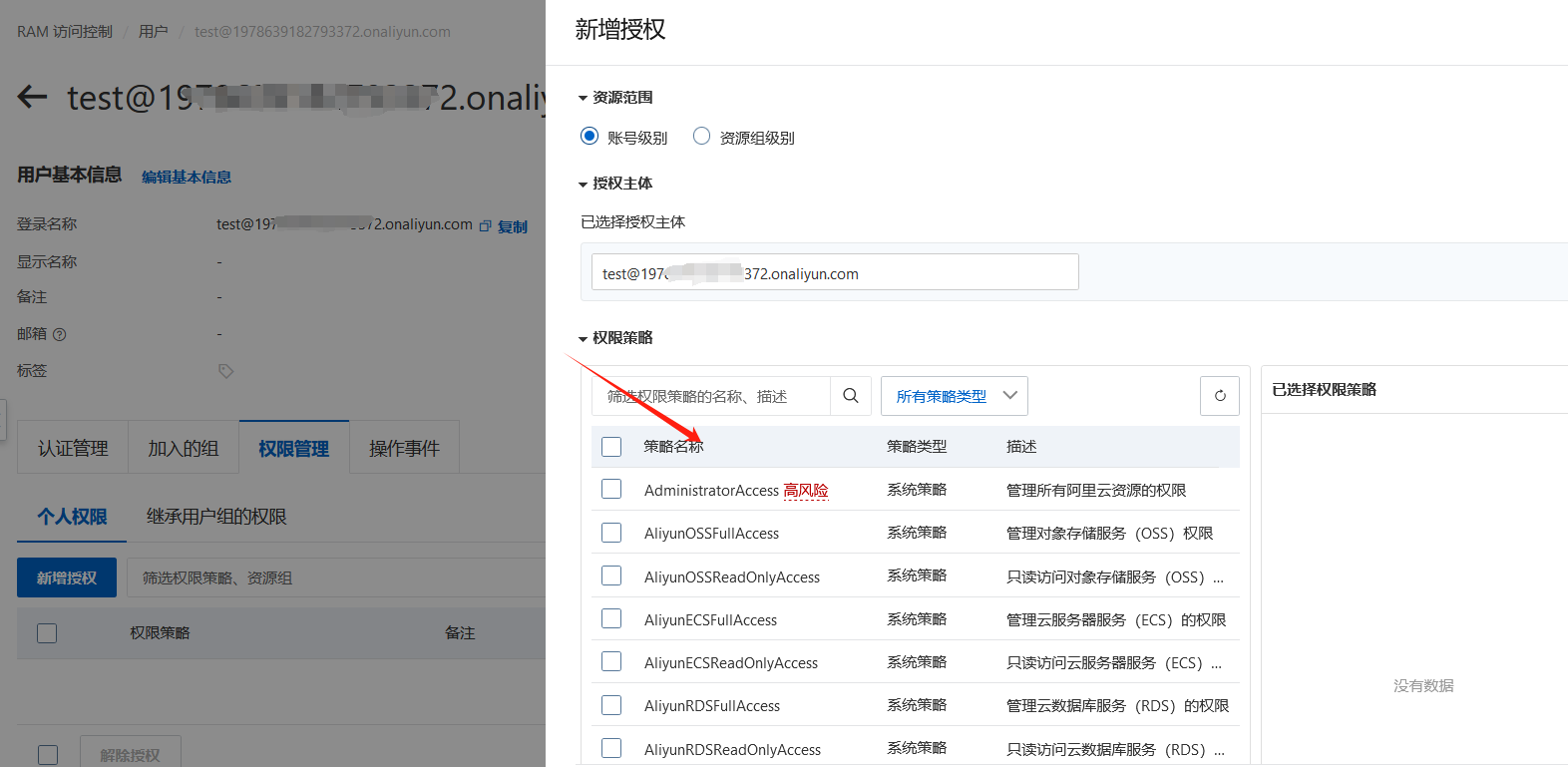Switch to the 权限管理 tab
This screenshot has width=1568, height=767.
(x=294, y=448)
